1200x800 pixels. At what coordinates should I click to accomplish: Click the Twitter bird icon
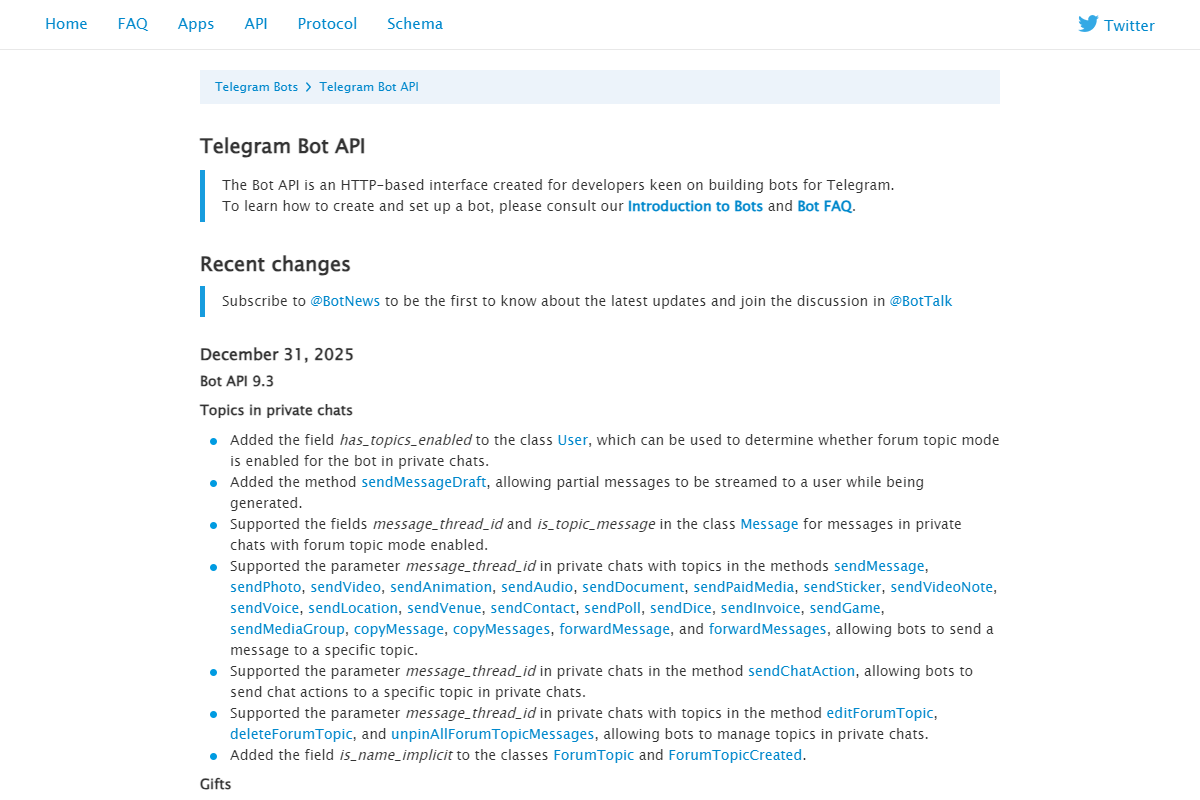[1086, 23]
